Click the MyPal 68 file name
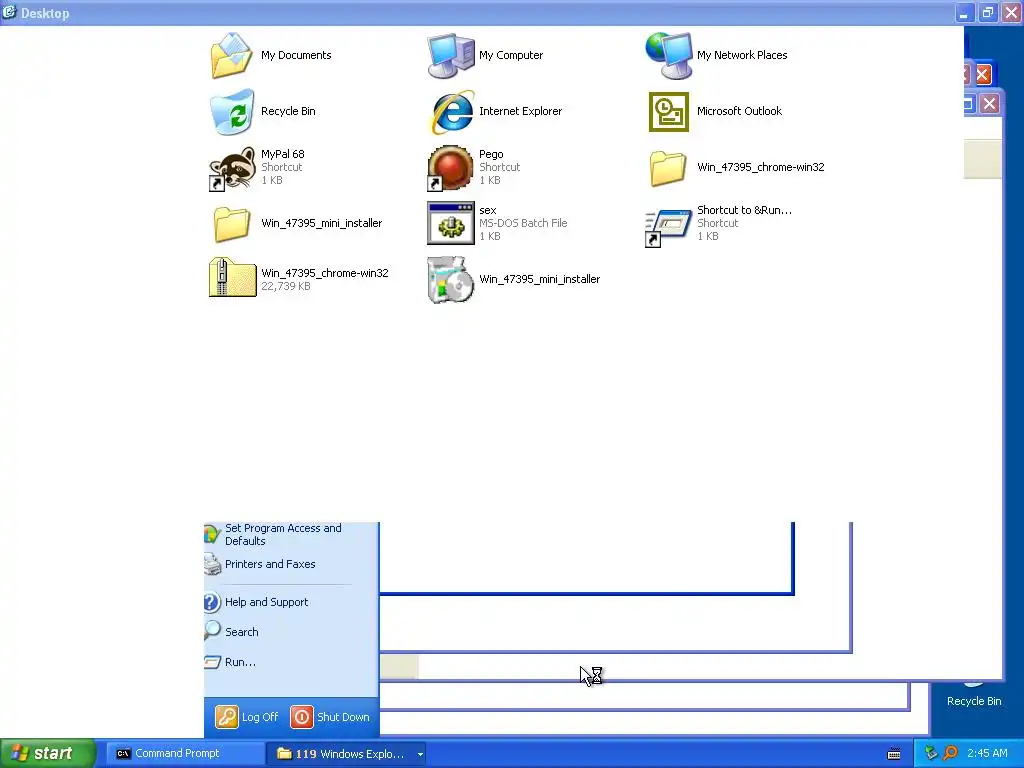 [x=282, y=154]
